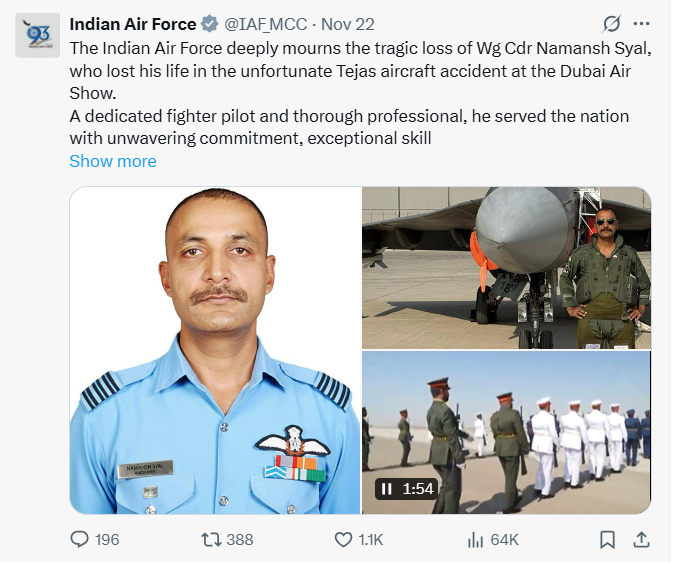Pause the playing video
The width and height of the screenshot is (676, 562).
tap(386, 489)
